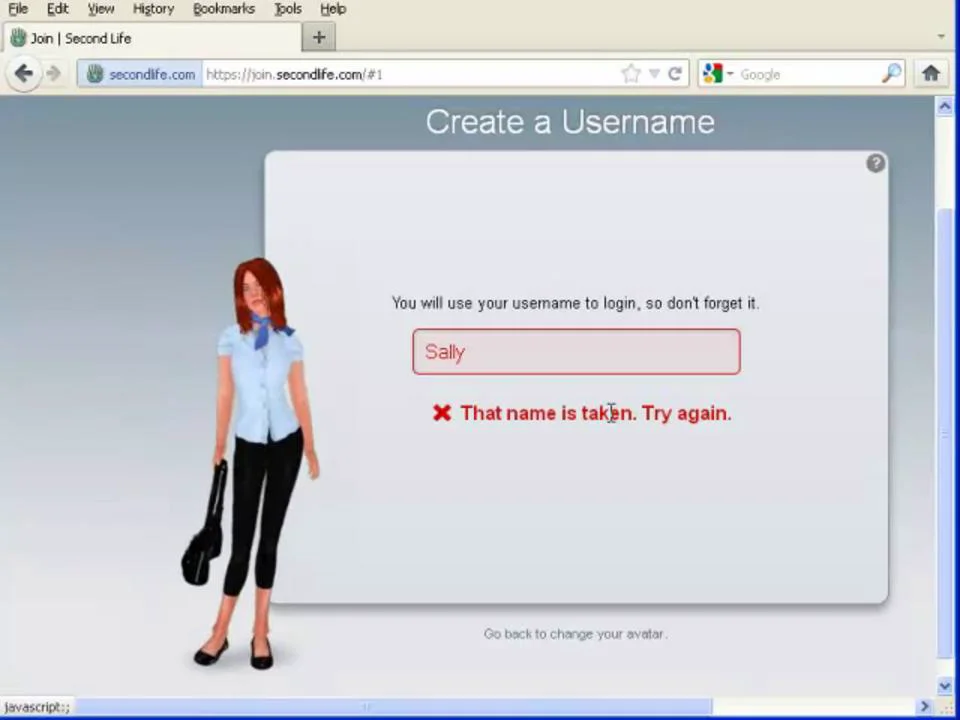Open the Bookmarks menu

224,9
